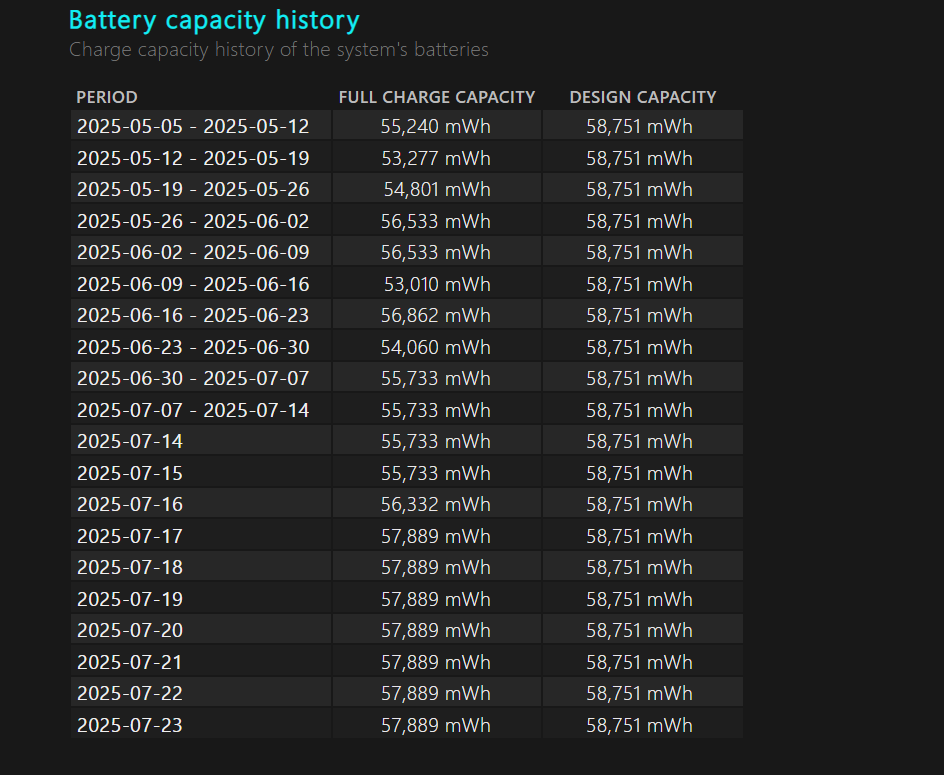Select the 2025-07-14 single-day row date

129,441
